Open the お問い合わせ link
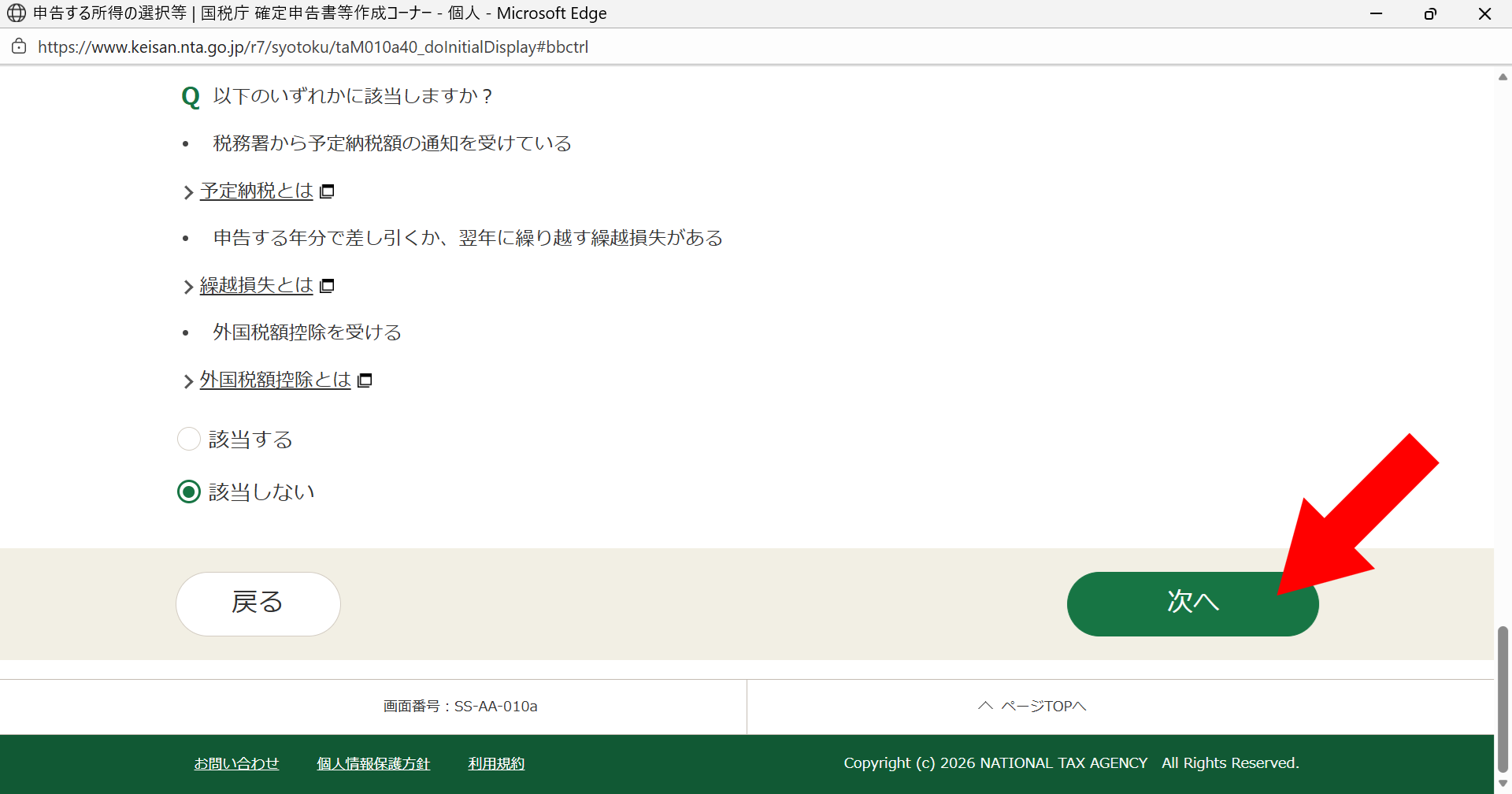 pos(235,762)
